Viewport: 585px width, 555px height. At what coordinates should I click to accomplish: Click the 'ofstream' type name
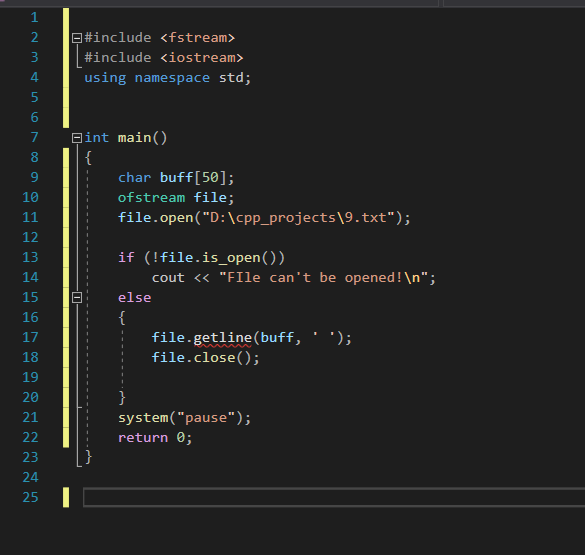tap(151, 198)
